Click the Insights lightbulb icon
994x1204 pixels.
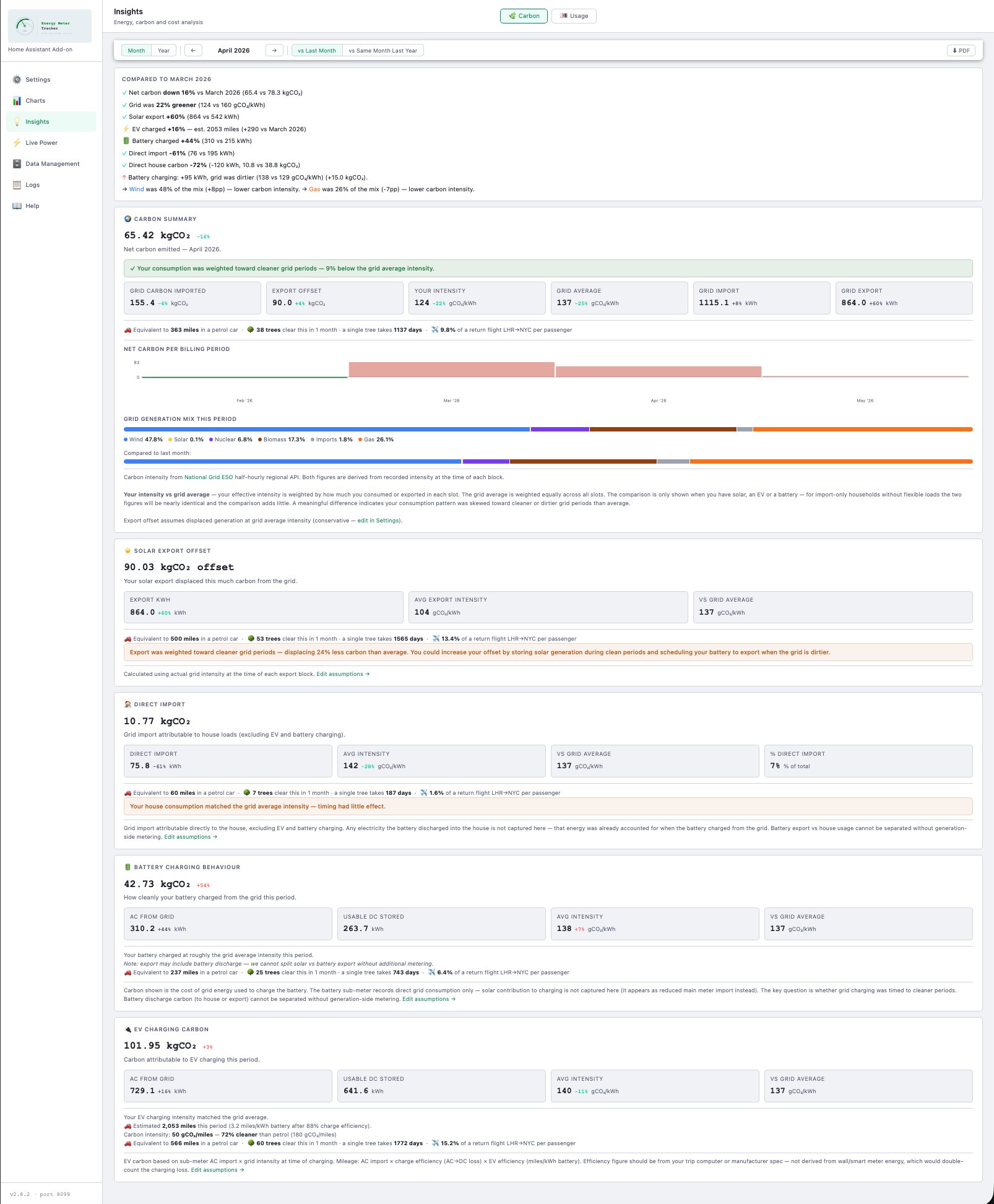coord(17,122)
